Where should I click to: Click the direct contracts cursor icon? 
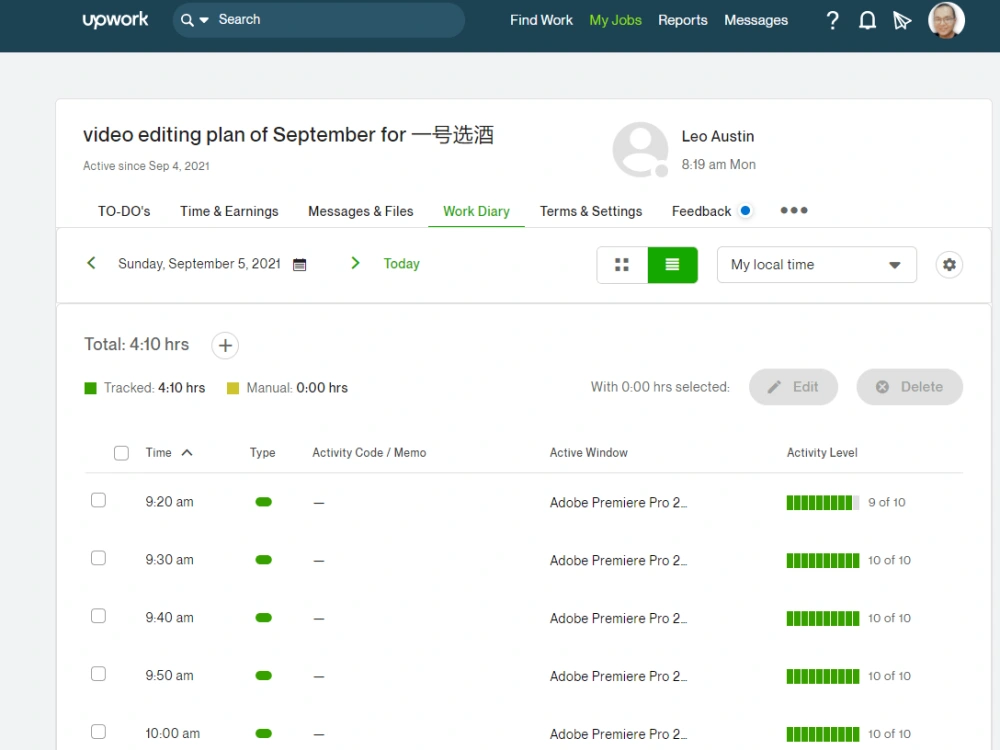click(x=902, y=20)
